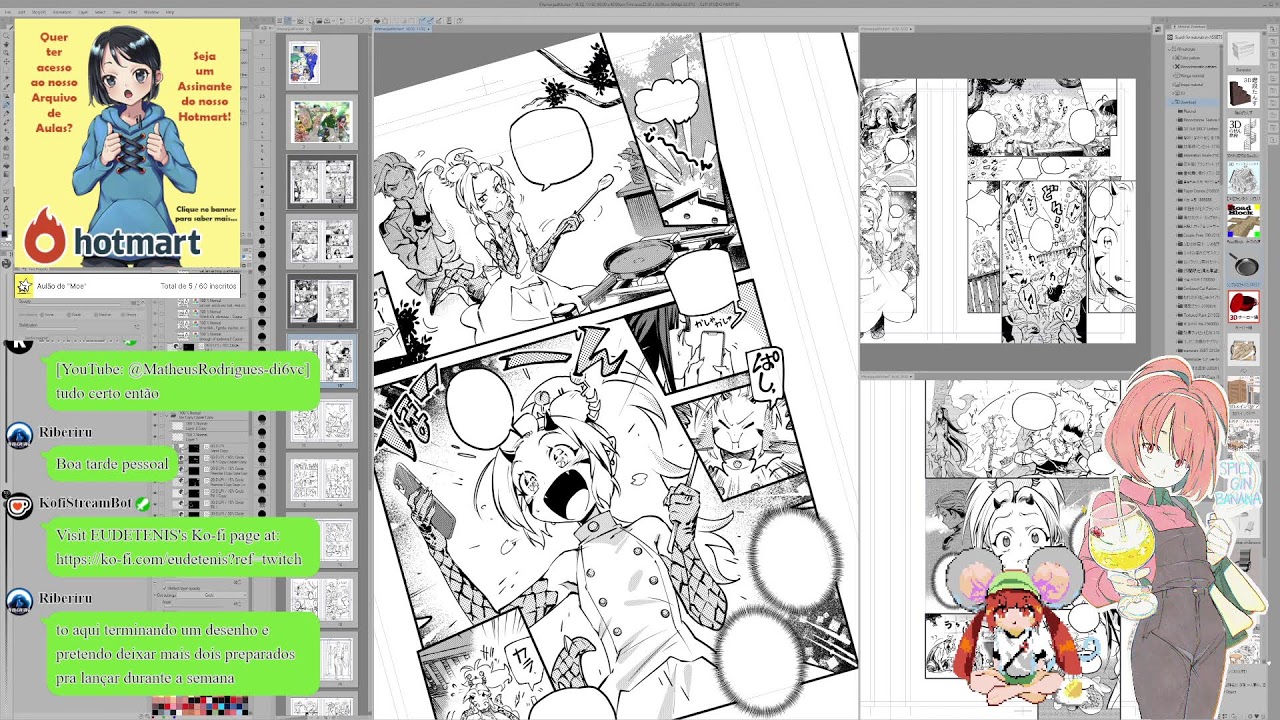Viewport: 1280px width, 720px height.
Task: Select the frying pan 3D material
Action: coord(1243,264)
